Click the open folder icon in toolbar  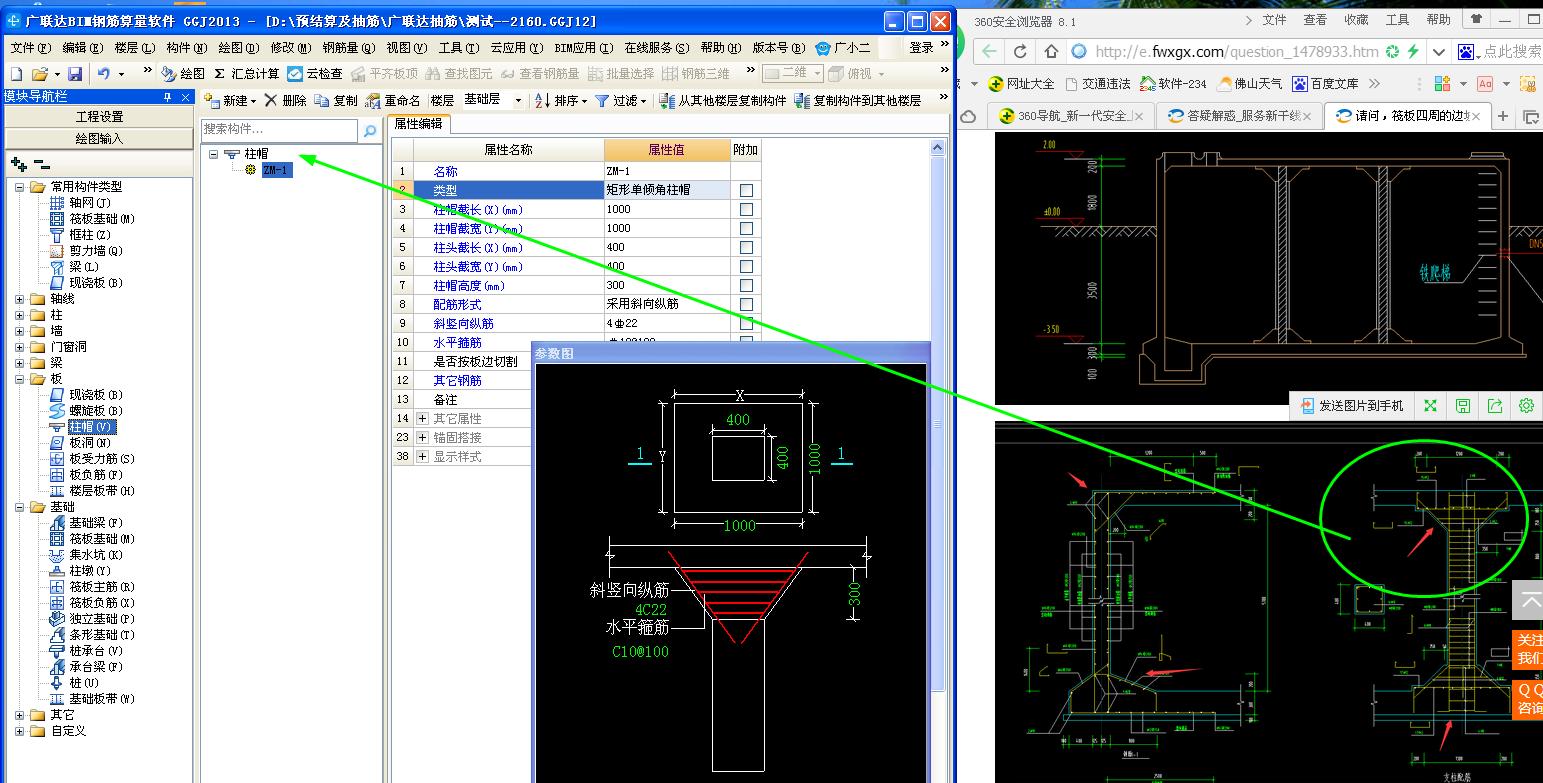pyautogui.click(x=40, y=74)
